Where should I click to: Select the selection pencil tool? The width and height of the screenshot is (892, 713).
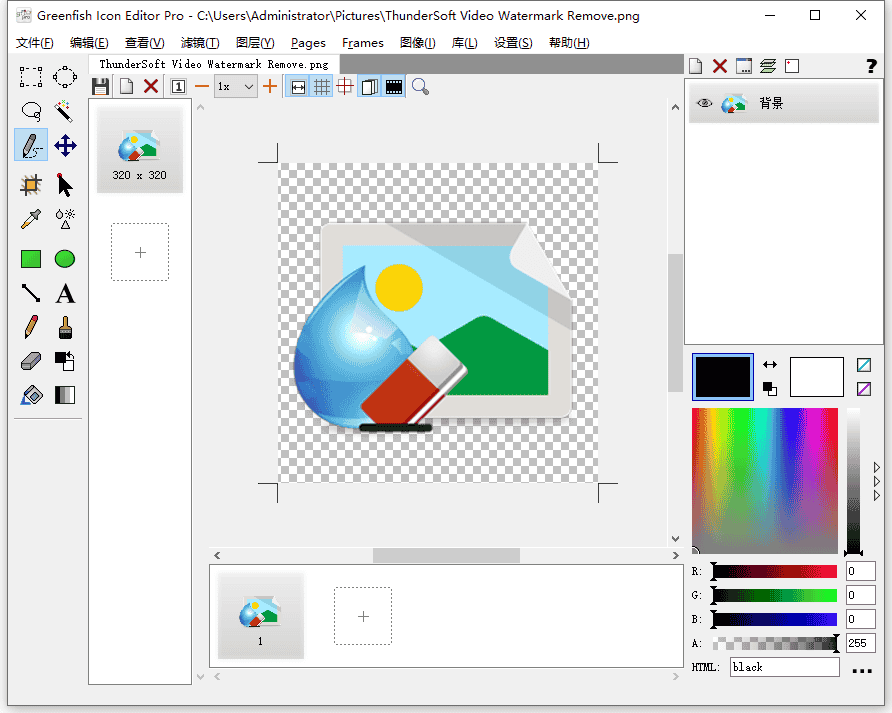click(31, 145)
